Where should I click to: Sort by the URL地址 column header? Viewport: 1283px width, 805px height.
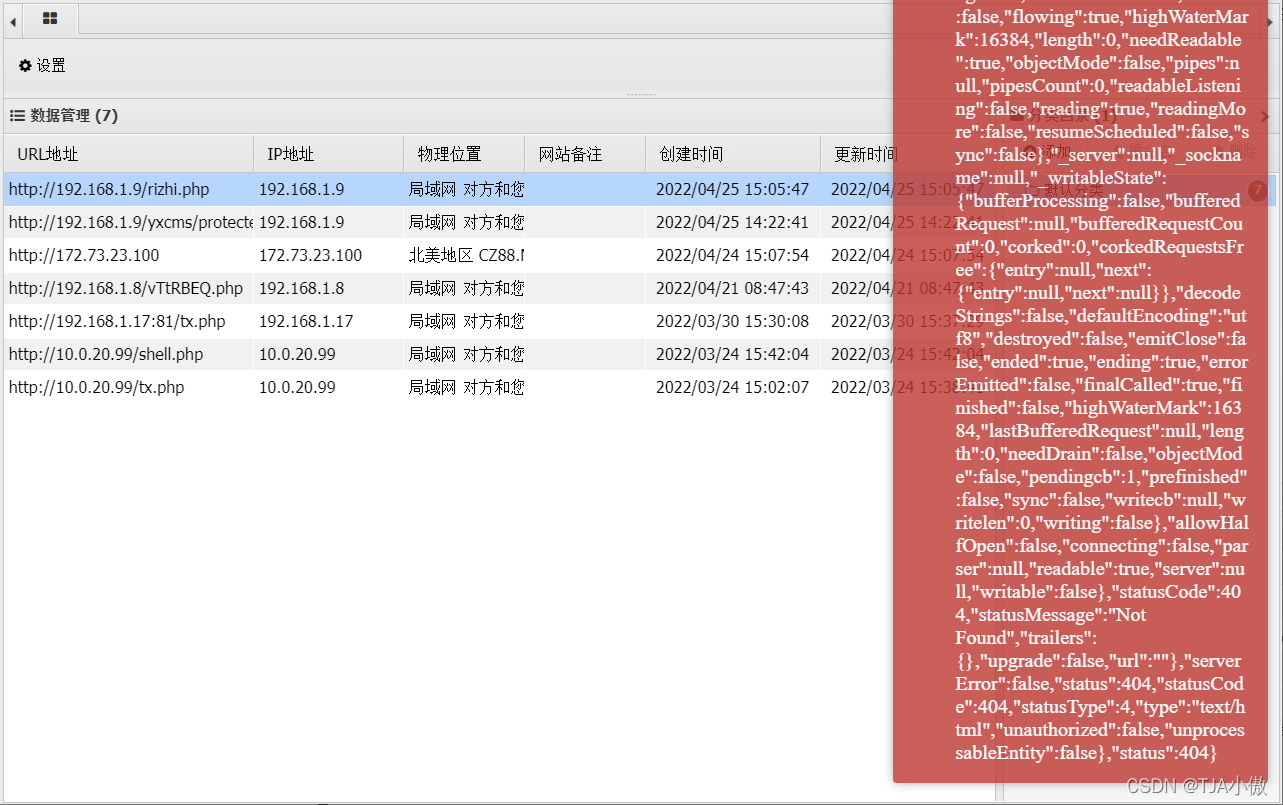click(x=129, y=154)
